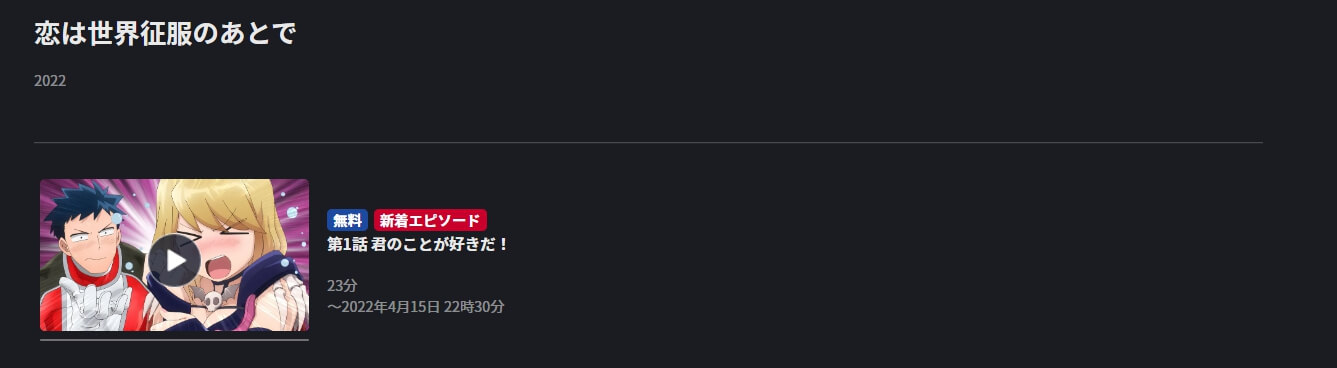Click the red 新着エピソード badge
Viewport: 1337px width, 368px height.
coord(430,220)
